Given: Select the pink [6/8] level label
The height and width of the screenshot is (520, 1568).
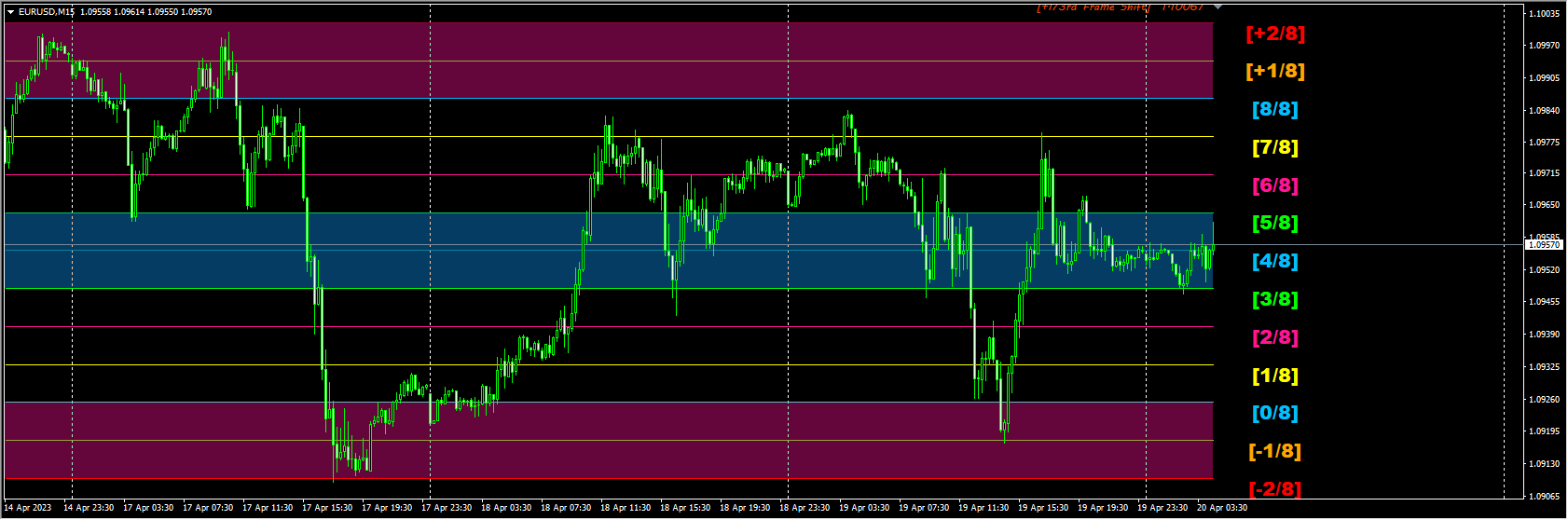Looking at the screenshot, I should (1275, 185).
